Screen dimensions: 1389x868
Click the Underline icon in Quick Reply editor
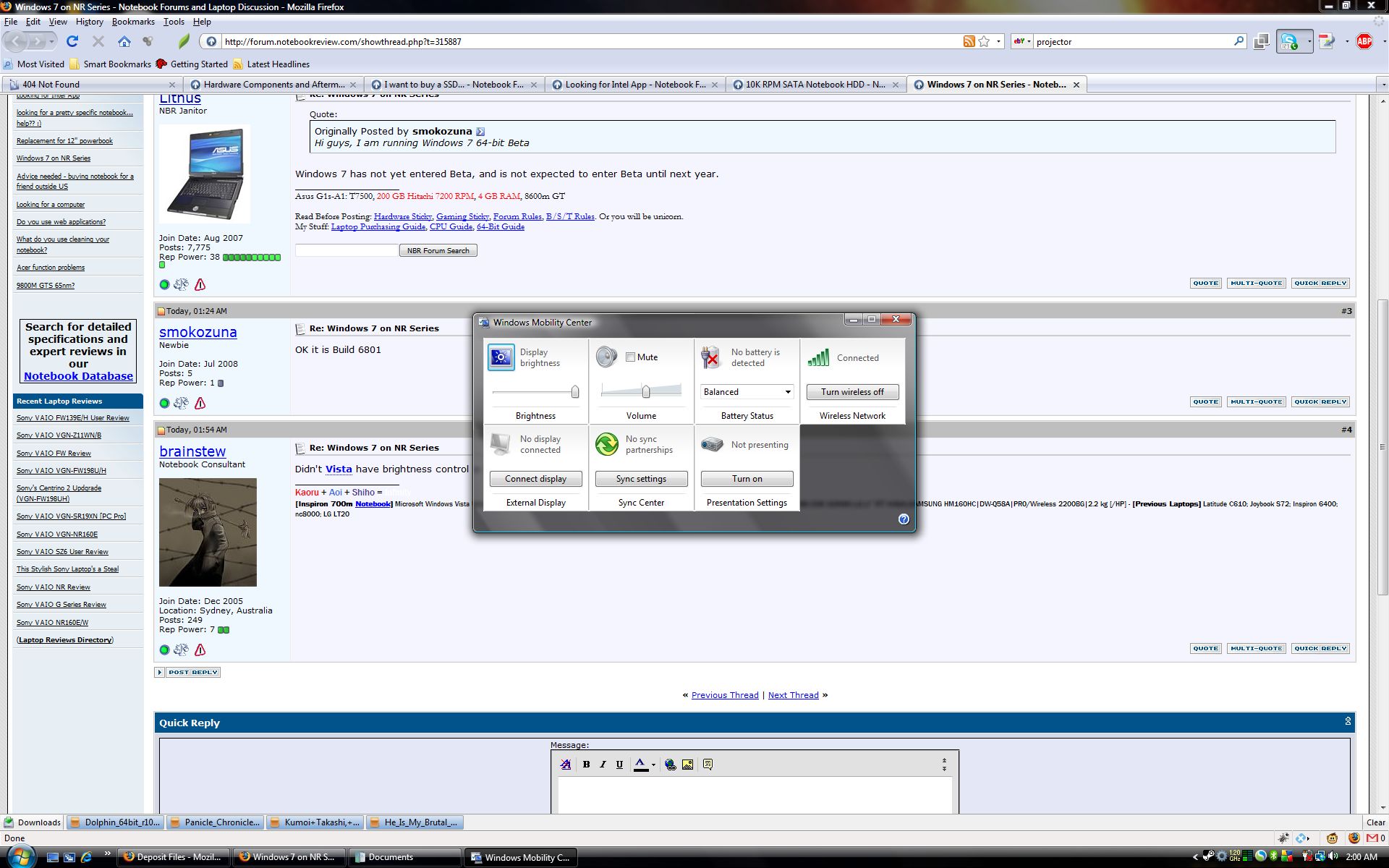pos(619,764)
